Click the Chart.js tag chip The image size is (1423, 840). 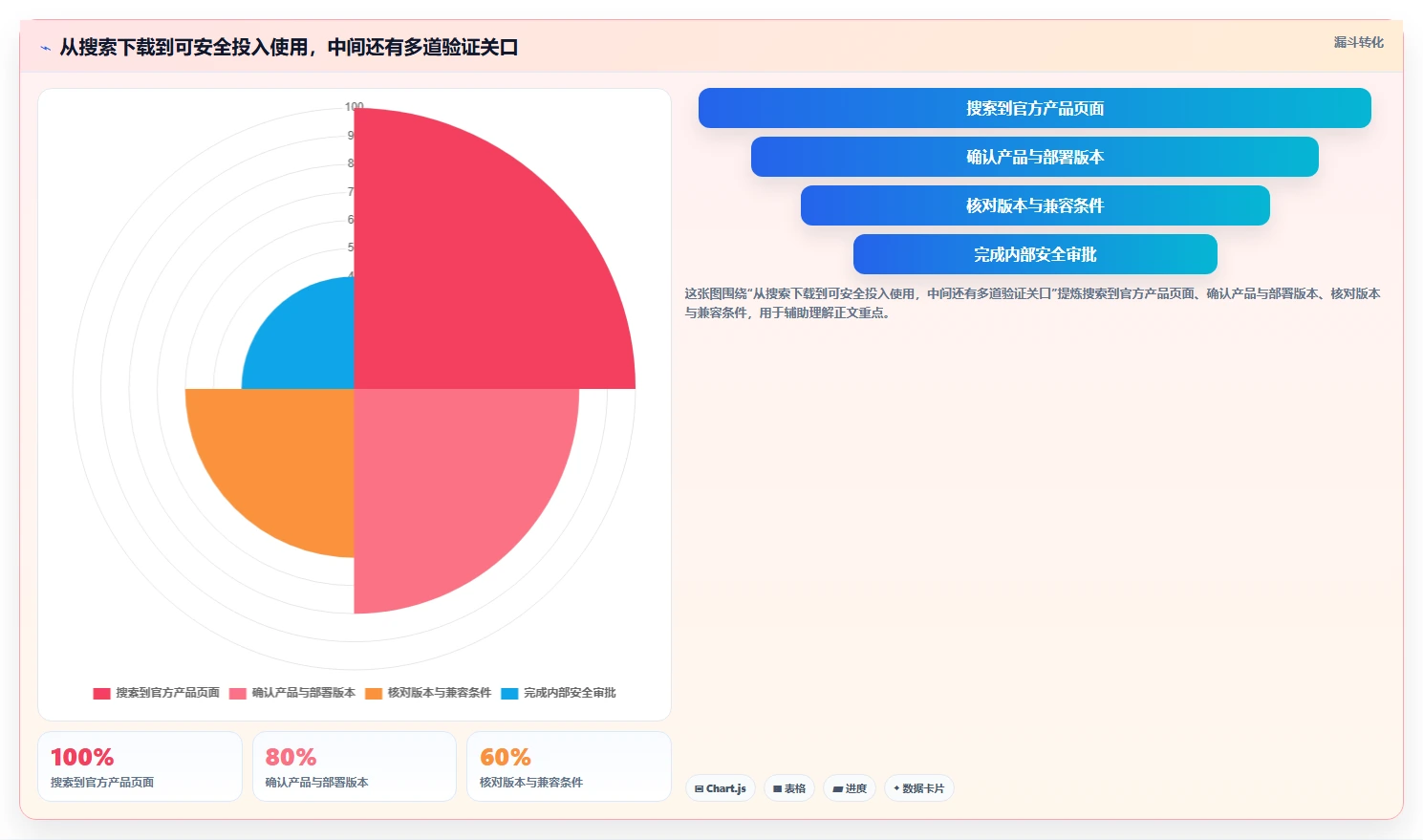(x=721, y=788)
